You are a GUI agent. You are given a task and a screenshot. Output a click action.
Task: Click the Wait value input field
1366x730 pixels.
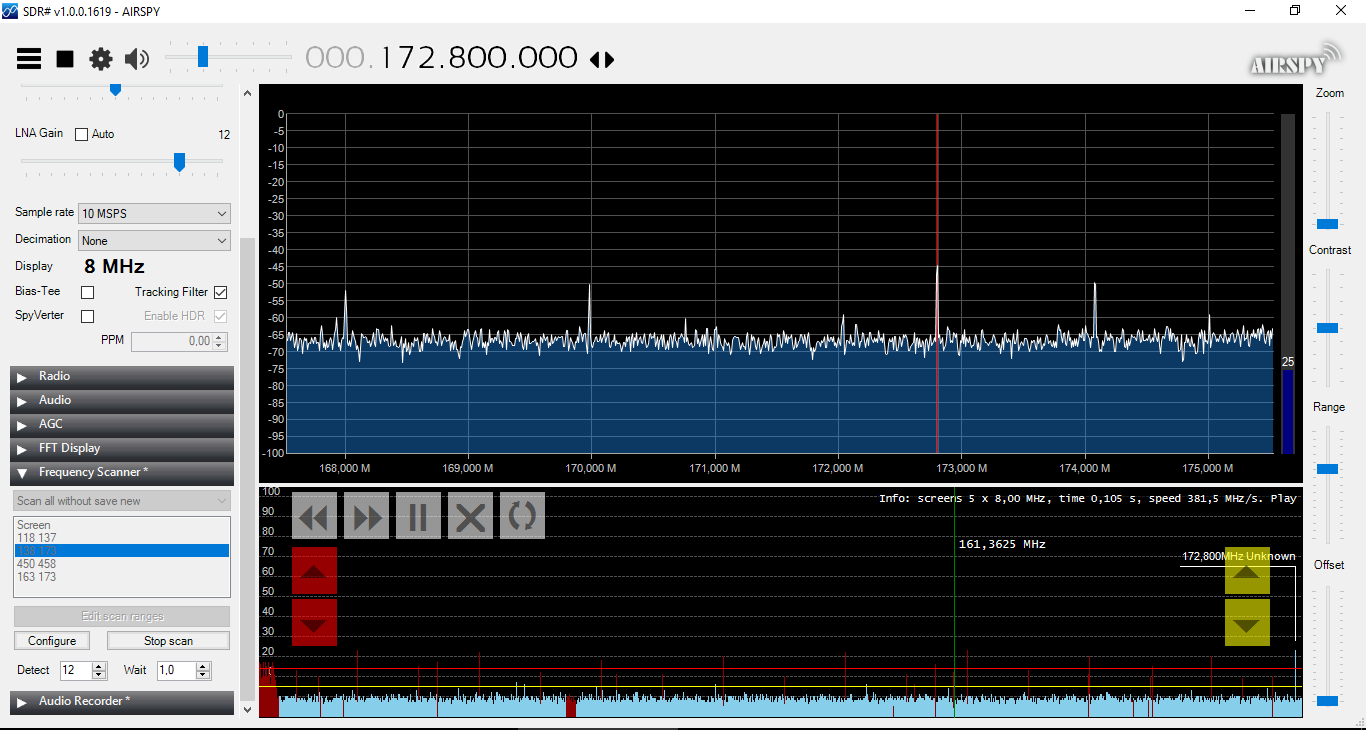pos(176,670)
